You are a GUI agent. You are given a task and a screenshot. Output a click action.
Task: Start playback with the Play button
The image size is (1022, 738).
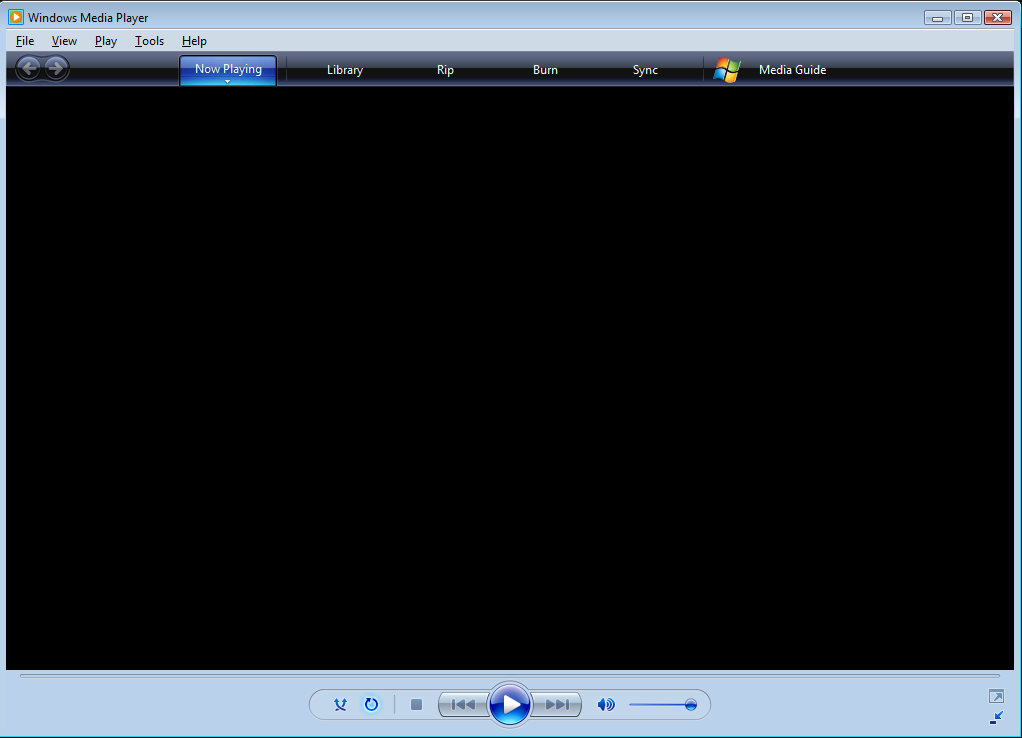click(x=510, y=704)
